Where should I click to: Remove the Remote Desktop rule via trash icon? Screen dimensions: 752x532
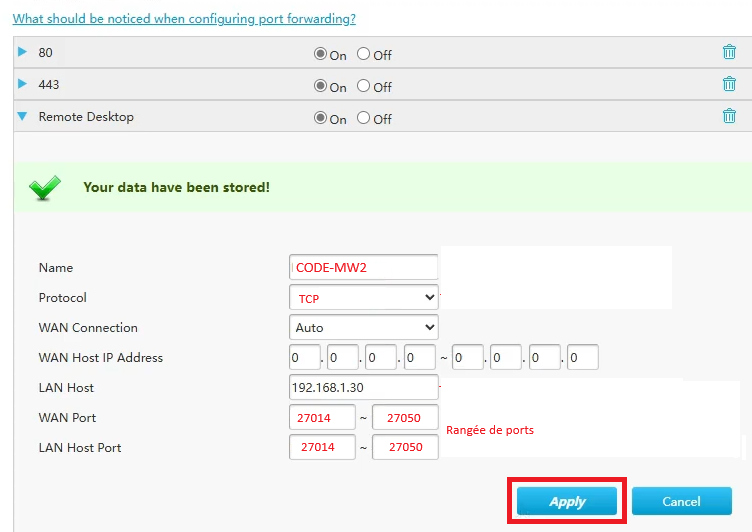(729, 116)
